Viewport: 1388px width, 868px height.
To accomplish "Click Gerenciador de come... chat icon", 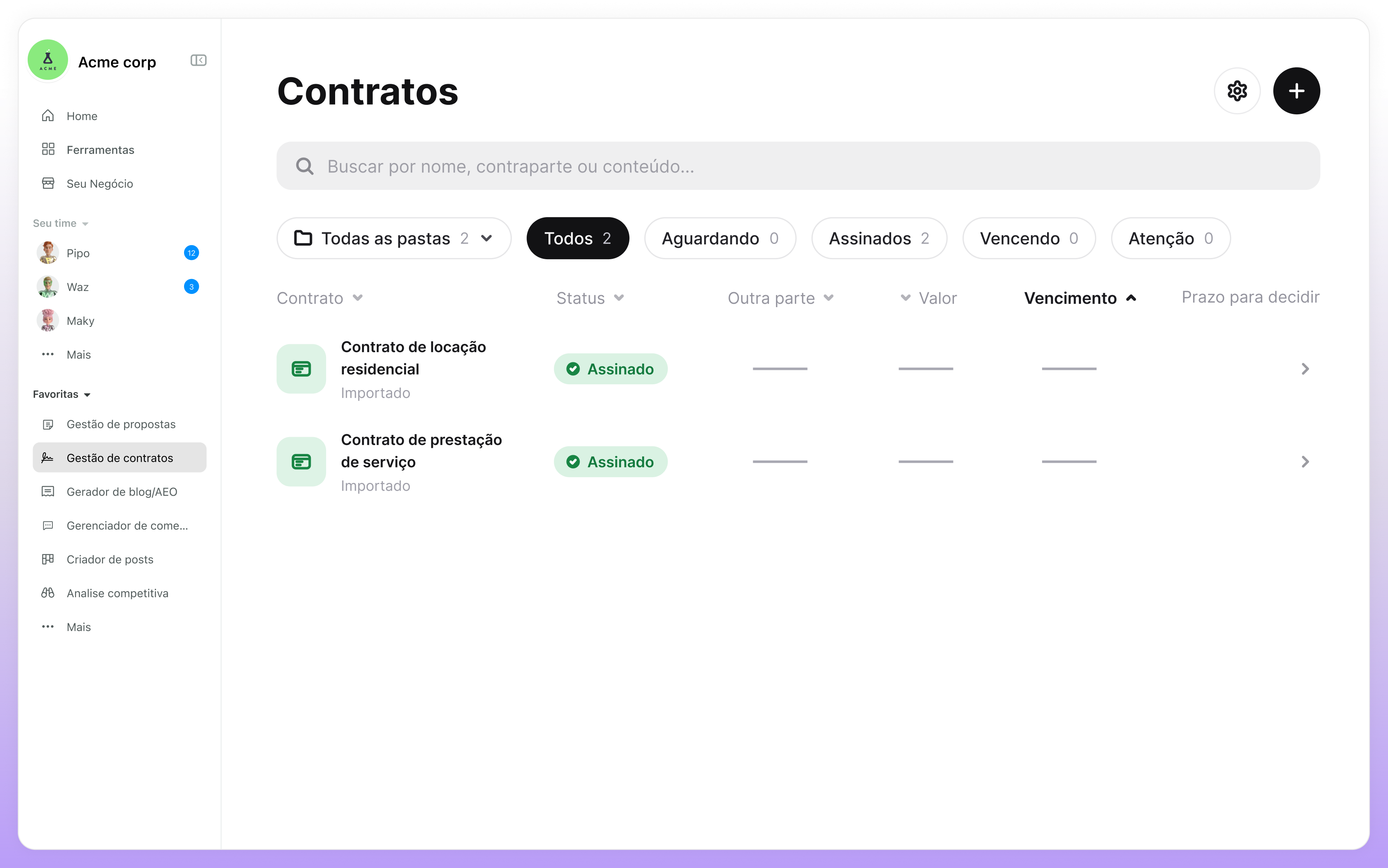I will point(48,525).
